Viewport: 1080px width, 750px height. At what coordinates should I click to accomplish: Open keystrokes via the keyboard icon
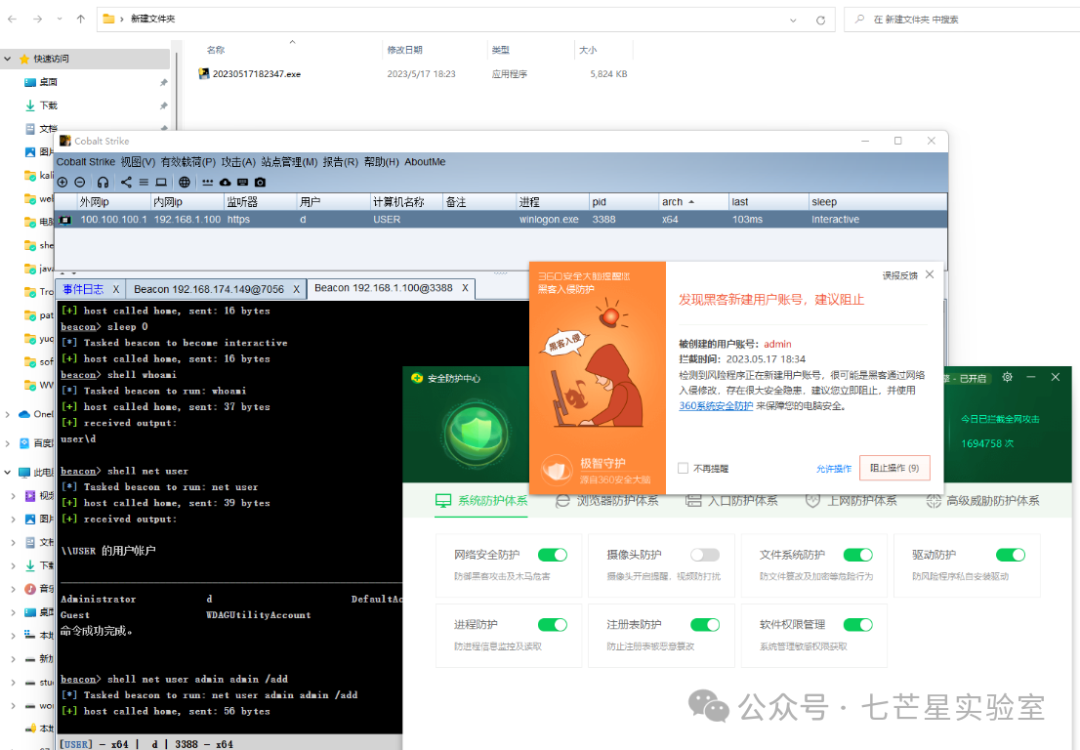click(x=242, y=182)
